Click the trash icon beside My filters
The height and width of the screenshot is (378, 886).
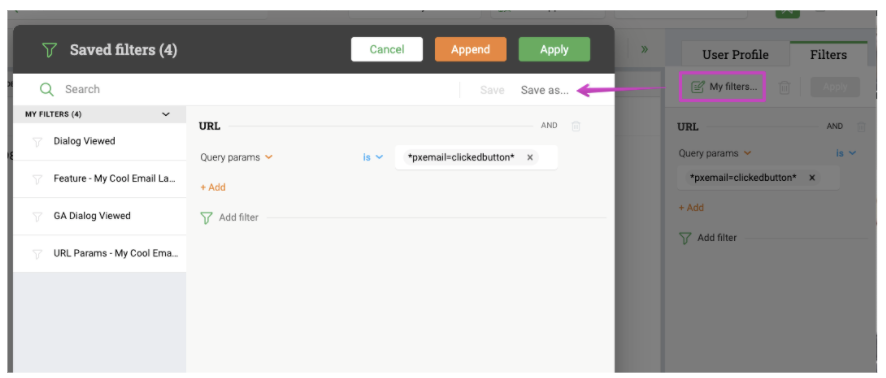(x=784, y=88)
